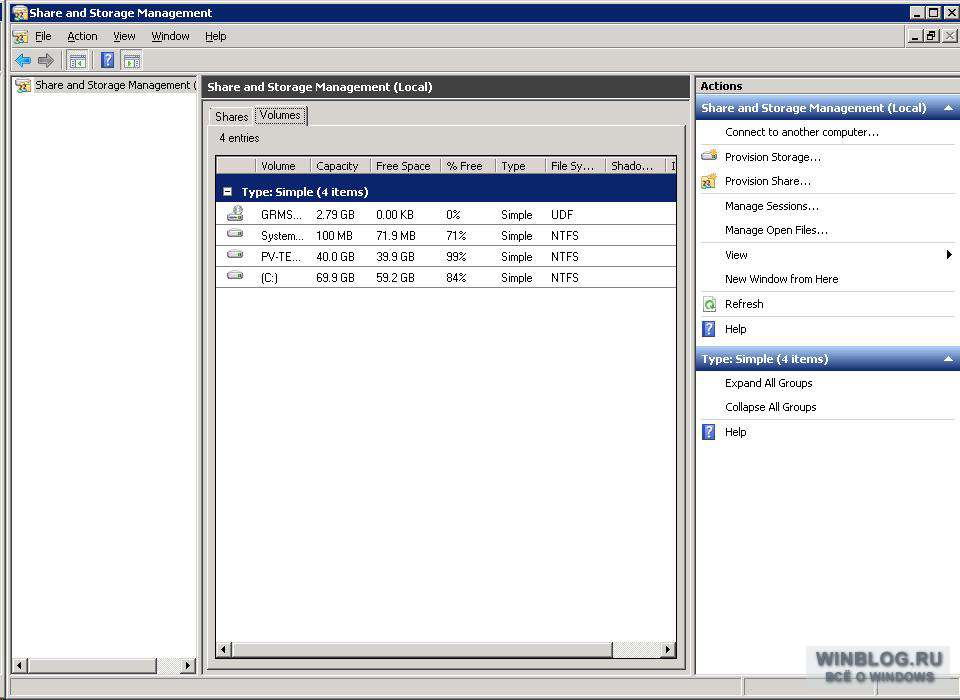Switch to the Shares tab
The height and width of the screenshot is (700, 960).
[231, 116]
